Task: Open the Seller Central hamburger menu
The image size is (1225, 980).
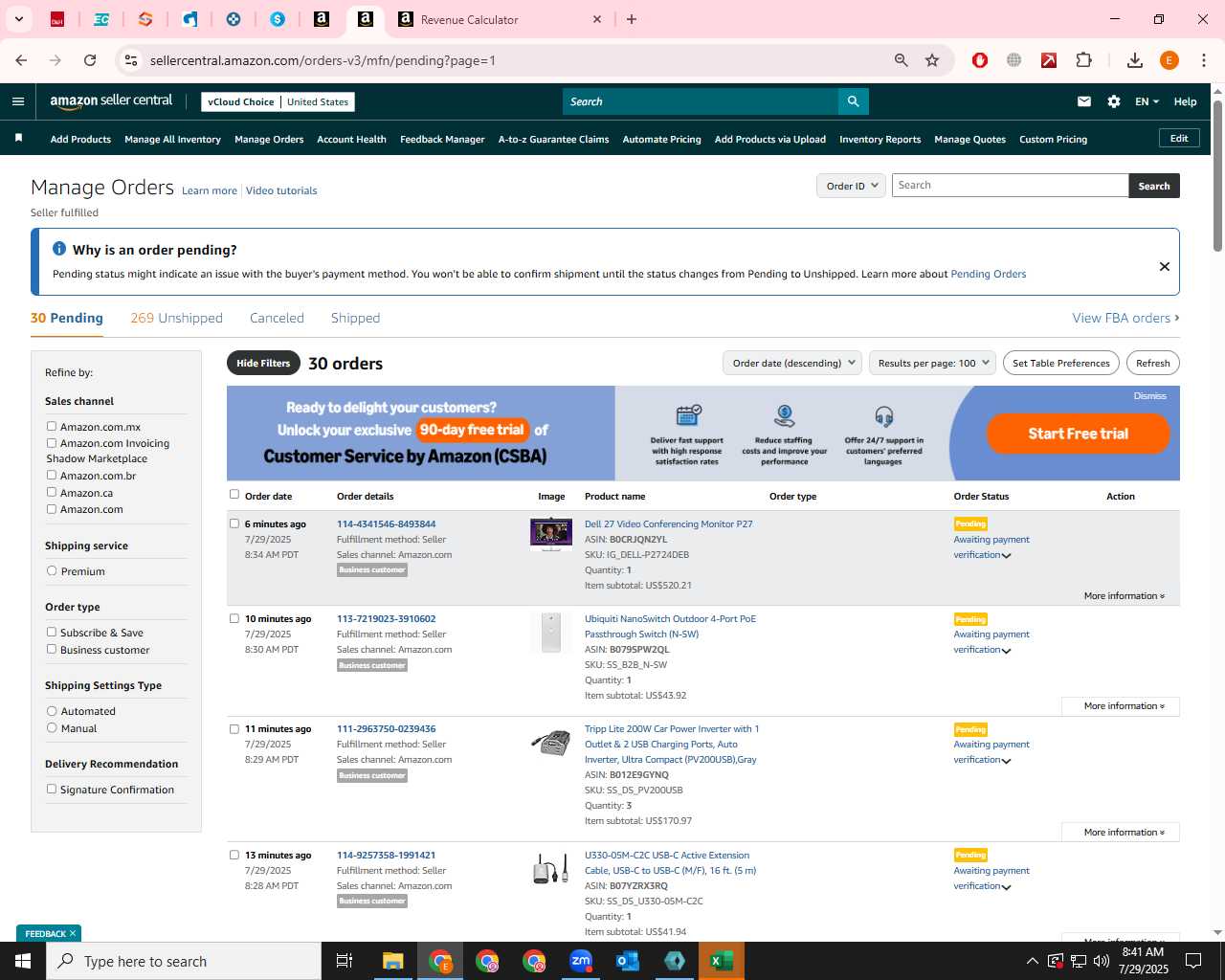Action: click(18, 101)
